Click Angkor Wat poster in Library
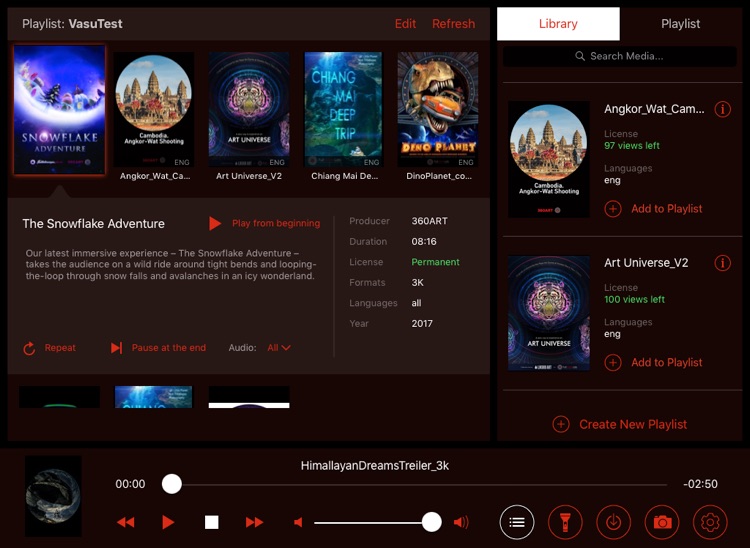 click(549, 159)
